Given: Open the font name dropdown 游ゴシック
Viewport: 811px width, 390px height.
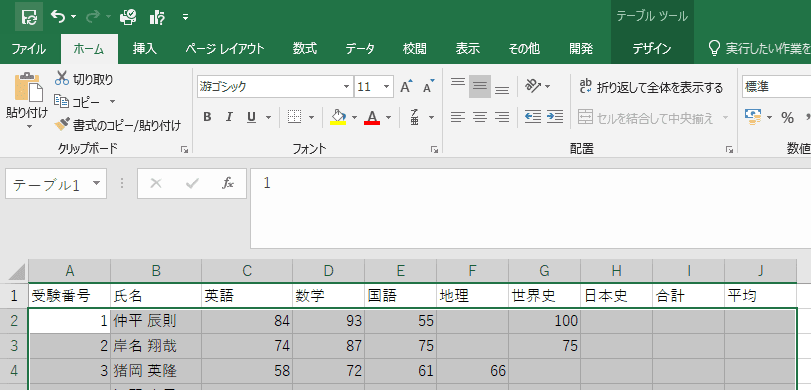Looking at the screenshot, I should click(x=347, y=87).
